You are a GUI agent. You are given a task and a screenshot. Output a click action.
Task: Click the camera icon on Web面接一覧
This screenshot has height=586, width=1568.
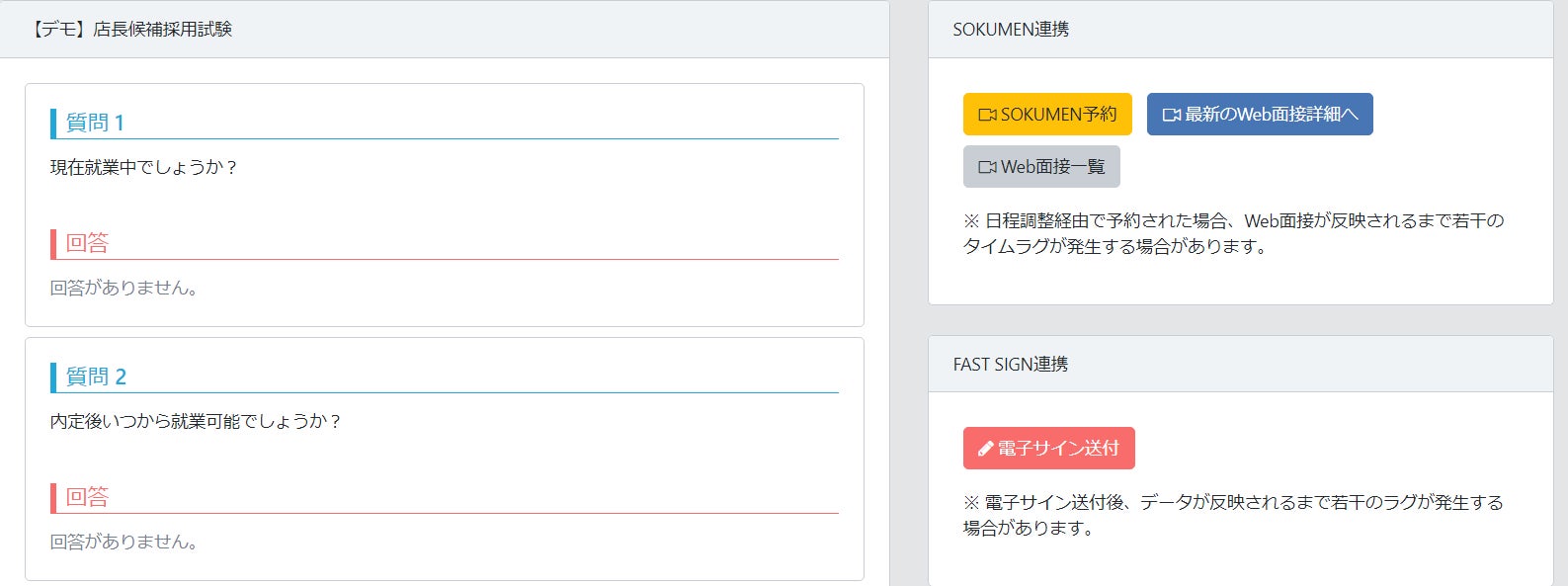click(987, 167)
